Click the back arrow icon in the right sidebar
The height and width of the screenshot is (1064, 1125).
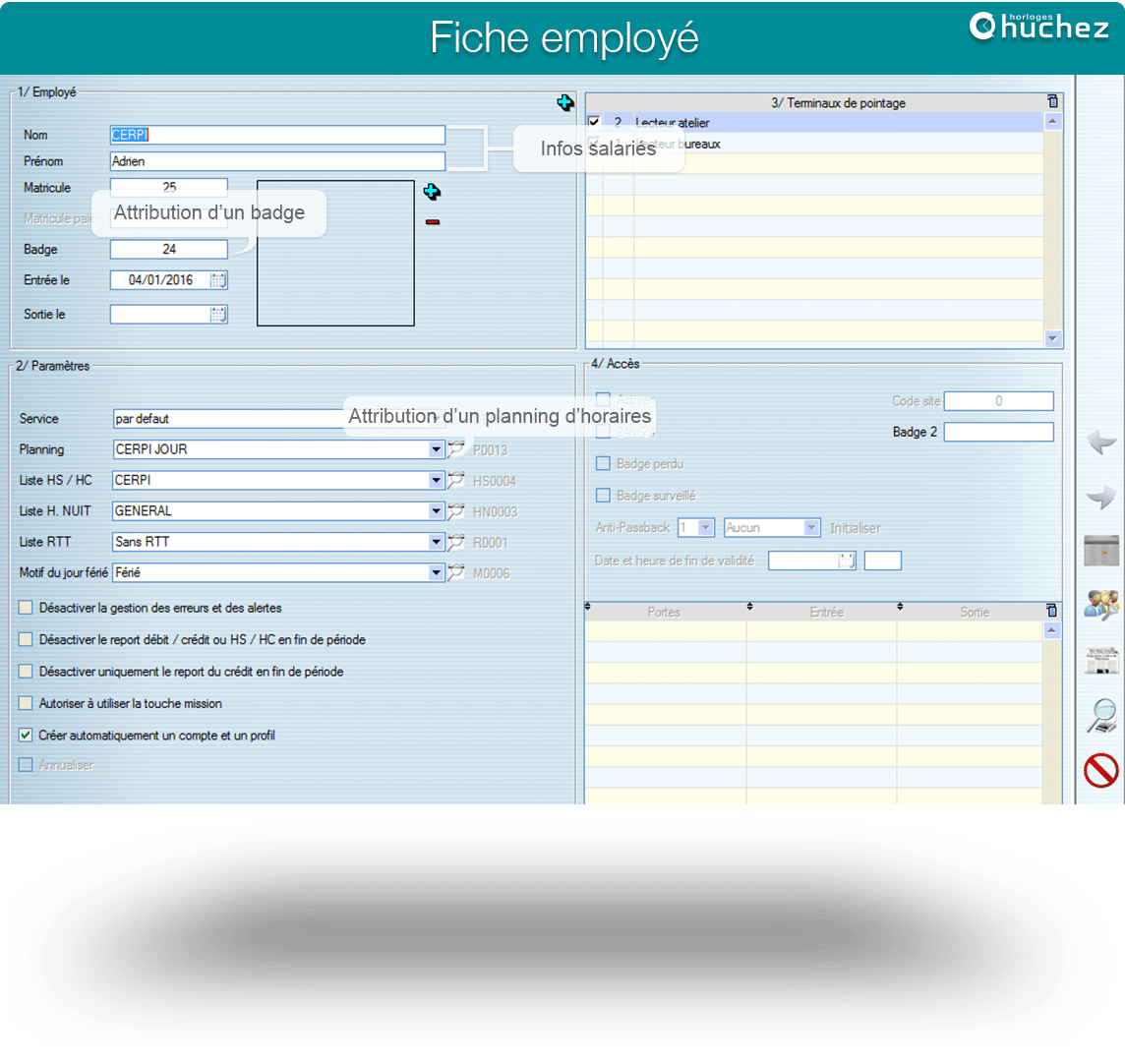(1101, 443)
